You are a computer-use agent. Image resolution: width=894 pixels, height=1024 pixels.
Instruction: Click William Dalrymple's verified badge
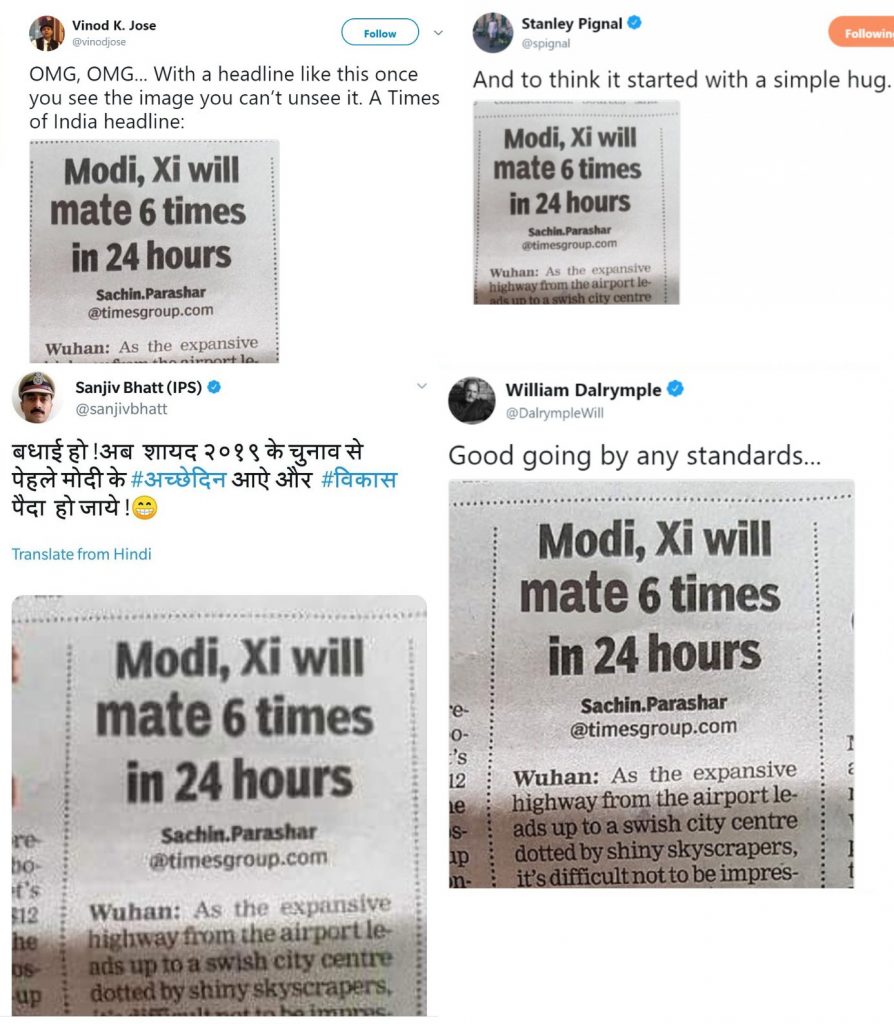pos(675,389)
